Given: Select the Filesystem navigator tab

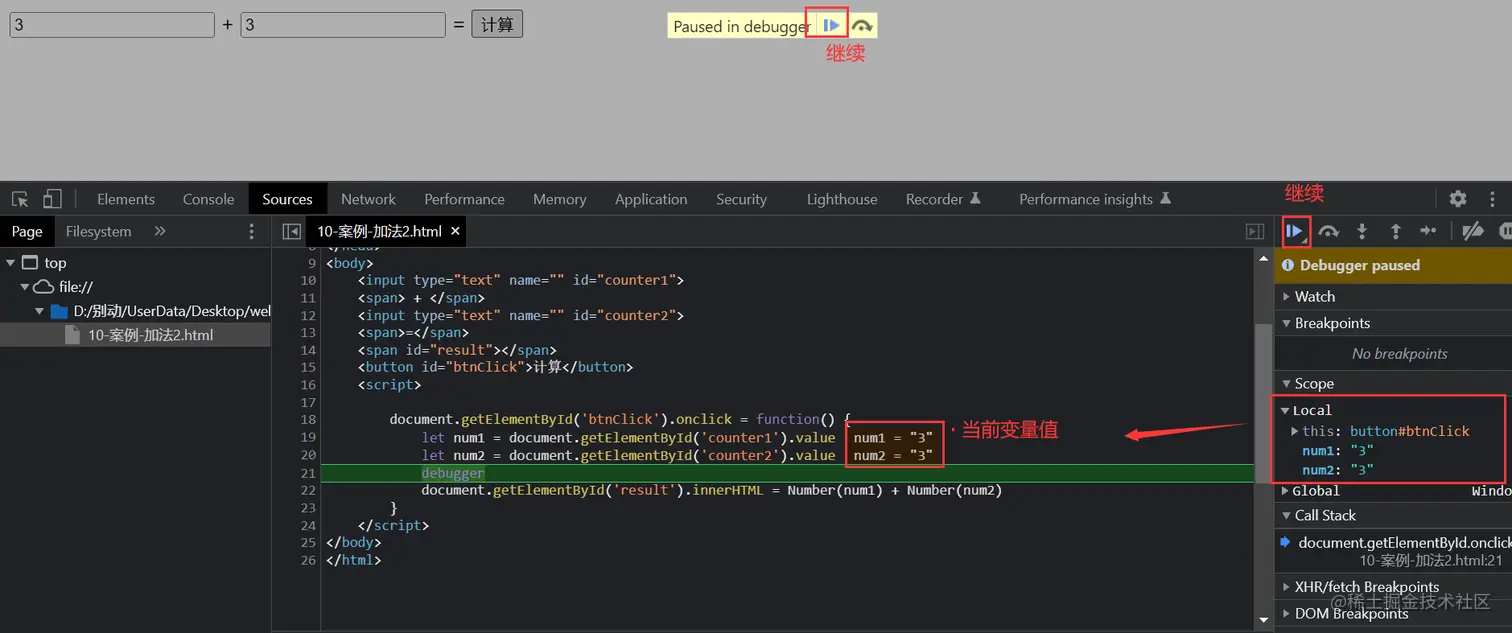Looking at the screenshot, I should 98,231.
